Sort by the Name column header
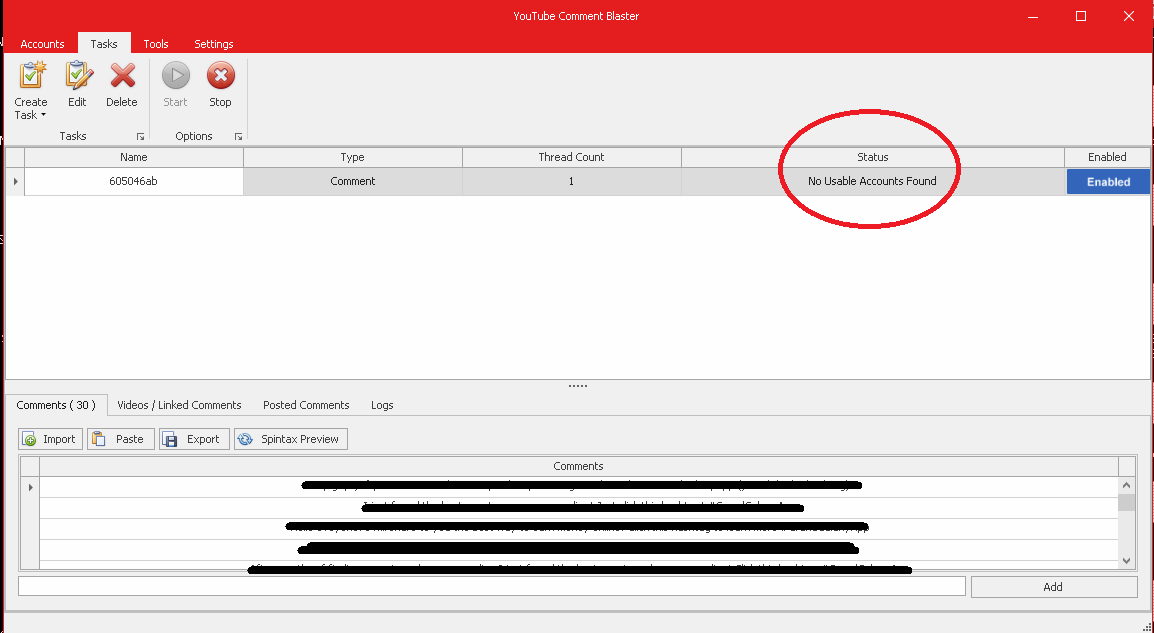Viewport: 1154px width, 633px height. (134, 157)
